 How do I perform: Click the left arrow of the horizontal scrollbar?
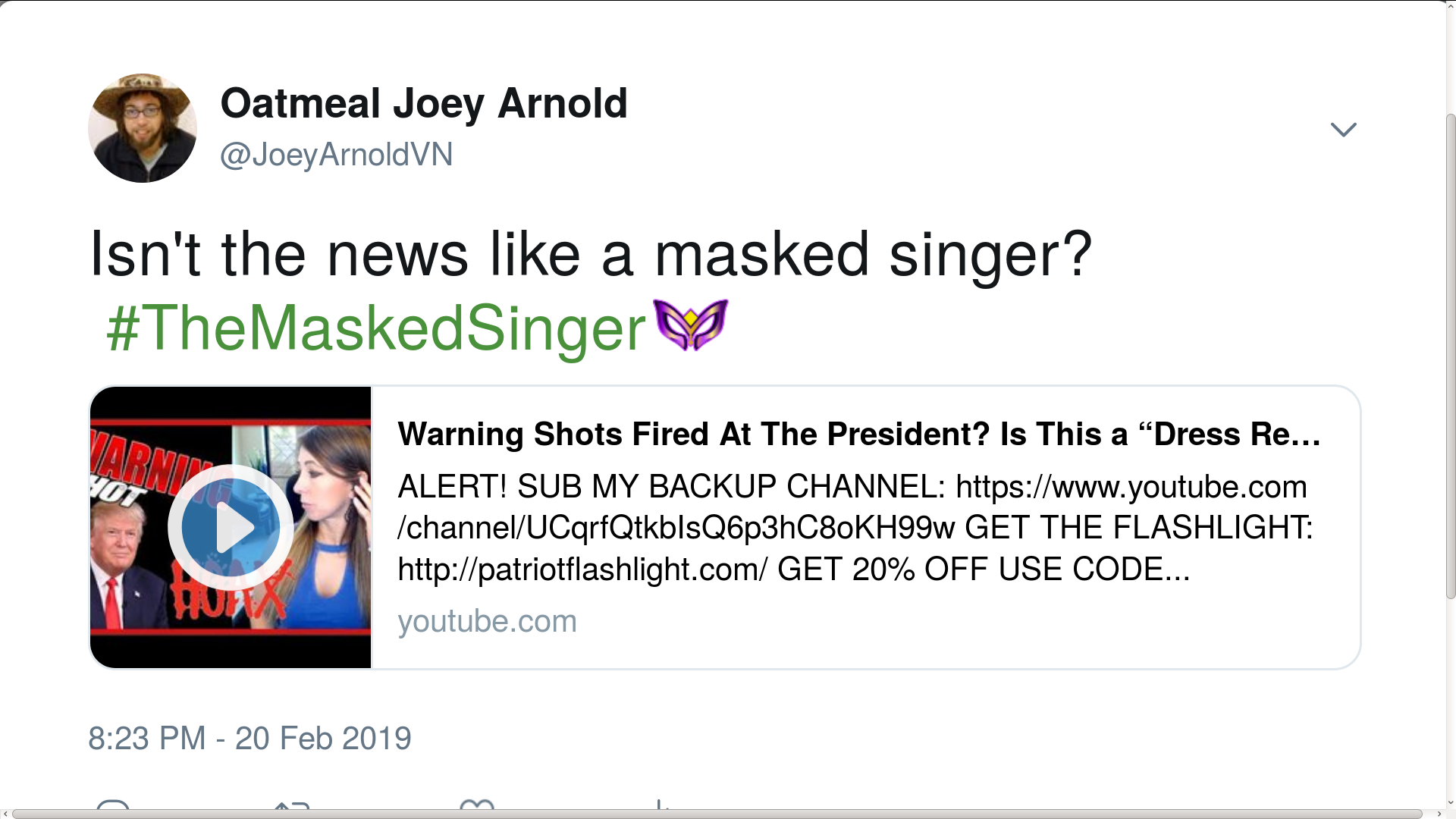click(6, 812)
